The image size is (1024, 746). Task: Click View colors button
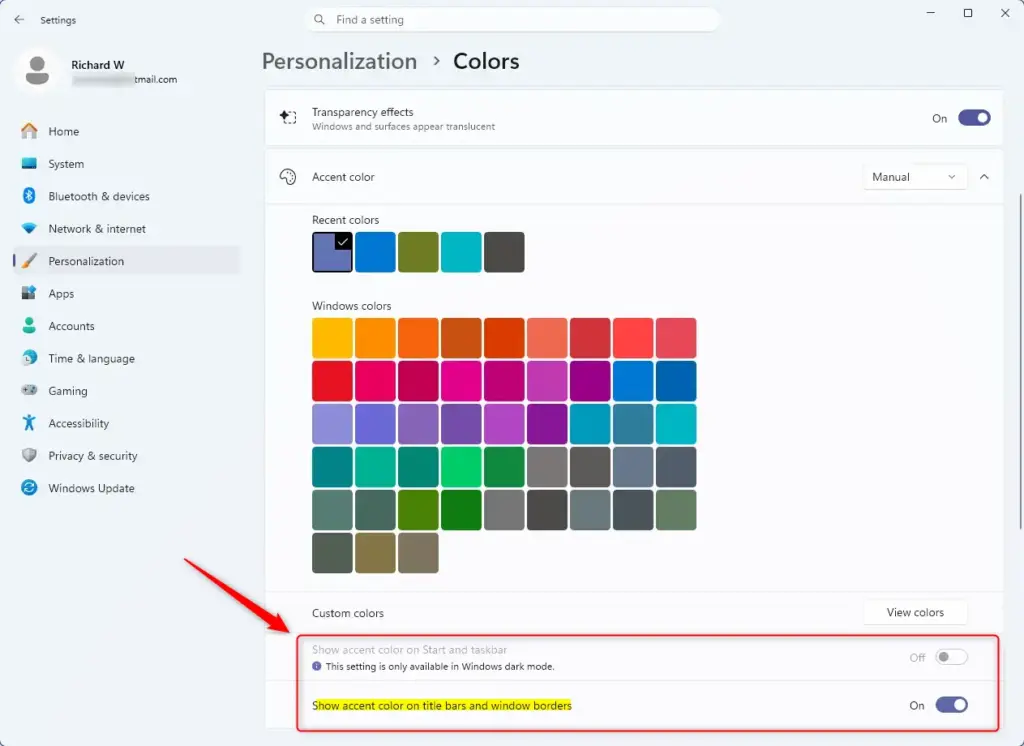[x=914, y=612]
